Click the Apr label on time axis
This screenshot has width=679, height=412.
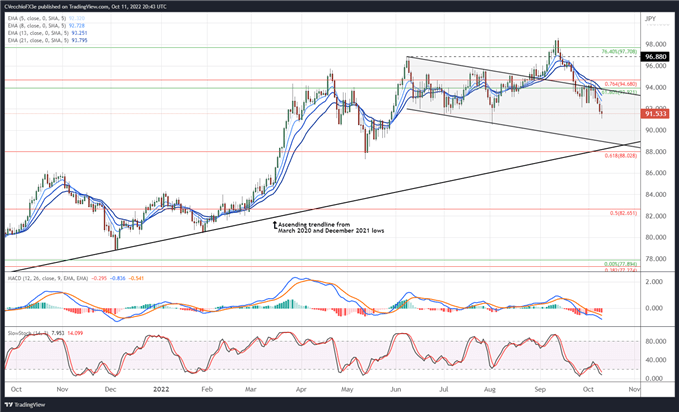pos(301,389)
